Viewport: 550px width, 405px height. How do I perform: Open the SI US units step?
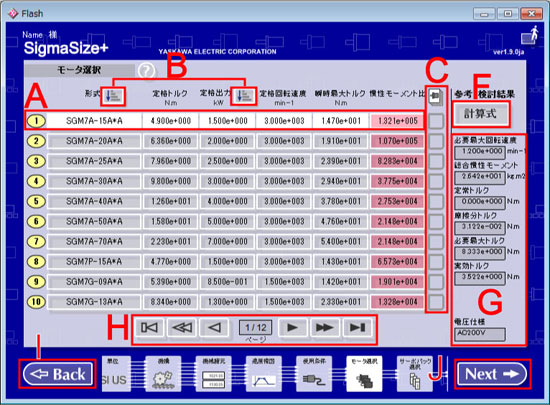(x=116, y=374)
